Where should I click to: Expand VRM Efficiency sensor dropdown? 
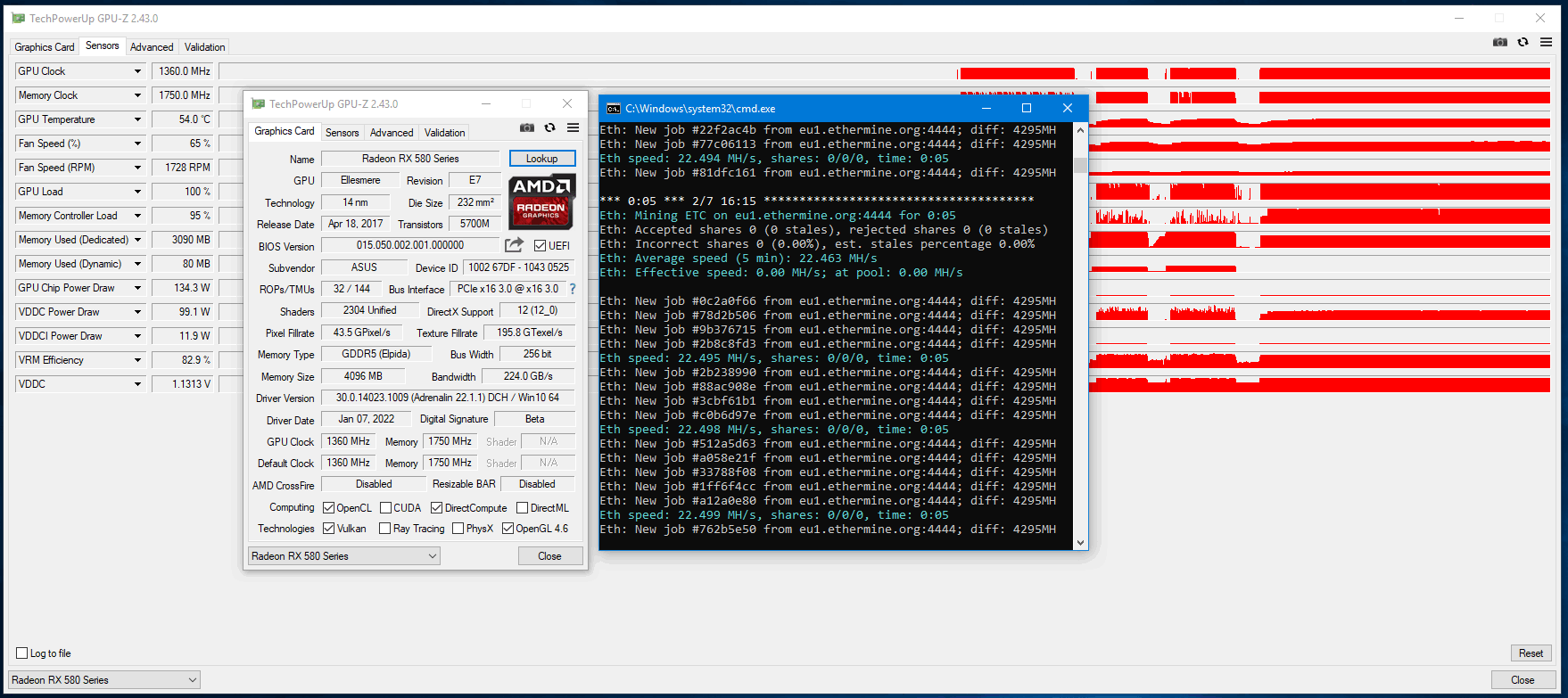[137, 360]
